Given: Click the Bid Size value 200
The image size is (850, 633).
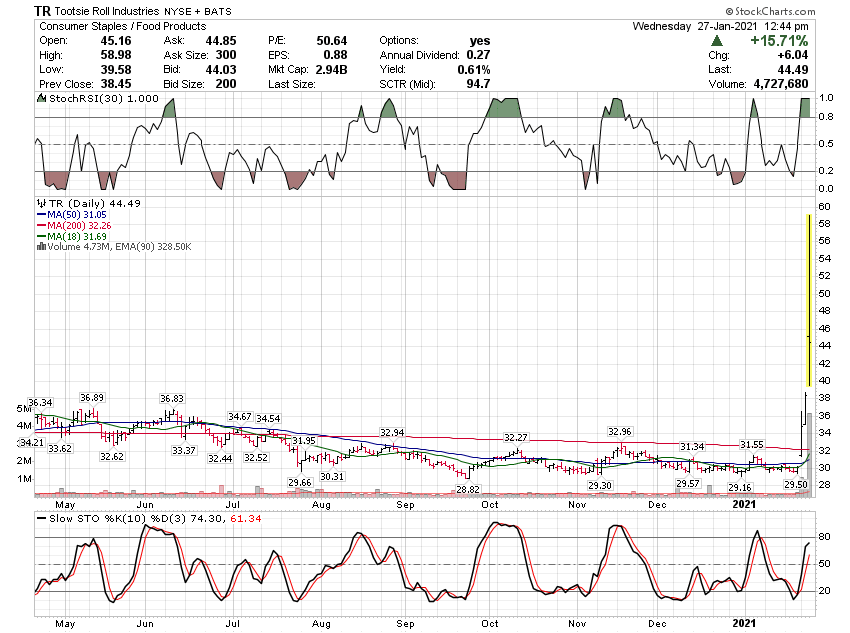Looking at the screenshot, I should pyautogui.click(x=226, y=84).
